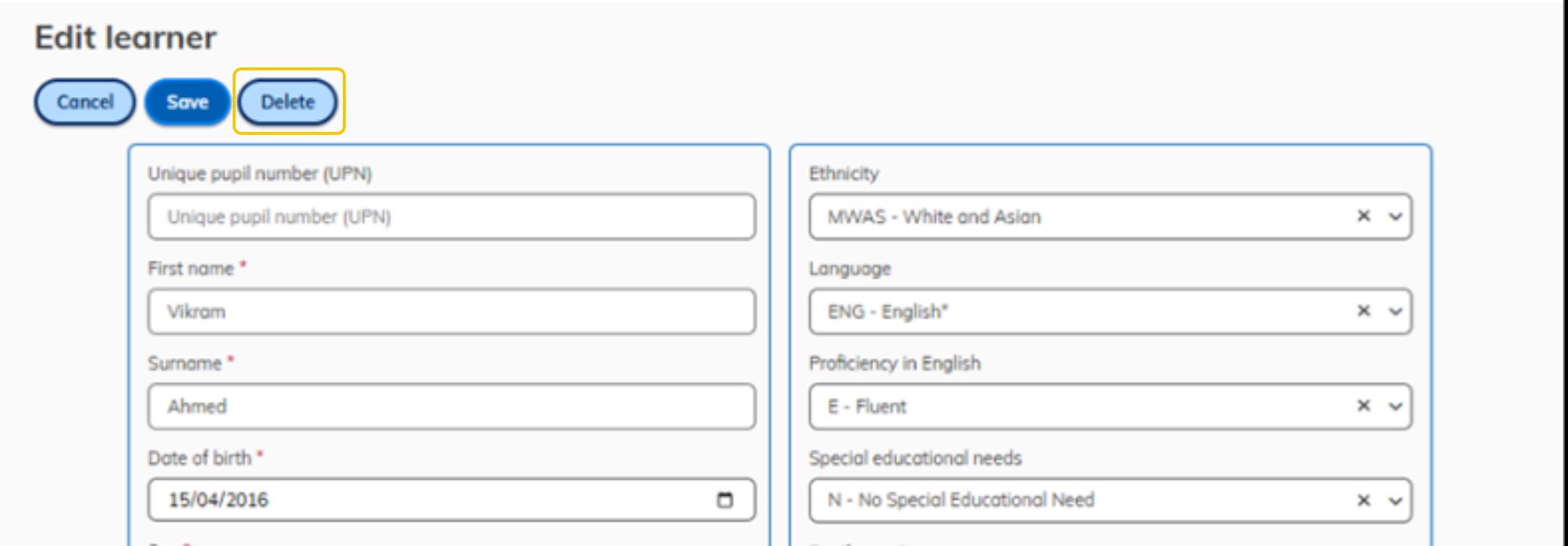This screenshot has width=1568, height=546.
Task: Select the First name field containing Vikram
Action: (452, 312)
